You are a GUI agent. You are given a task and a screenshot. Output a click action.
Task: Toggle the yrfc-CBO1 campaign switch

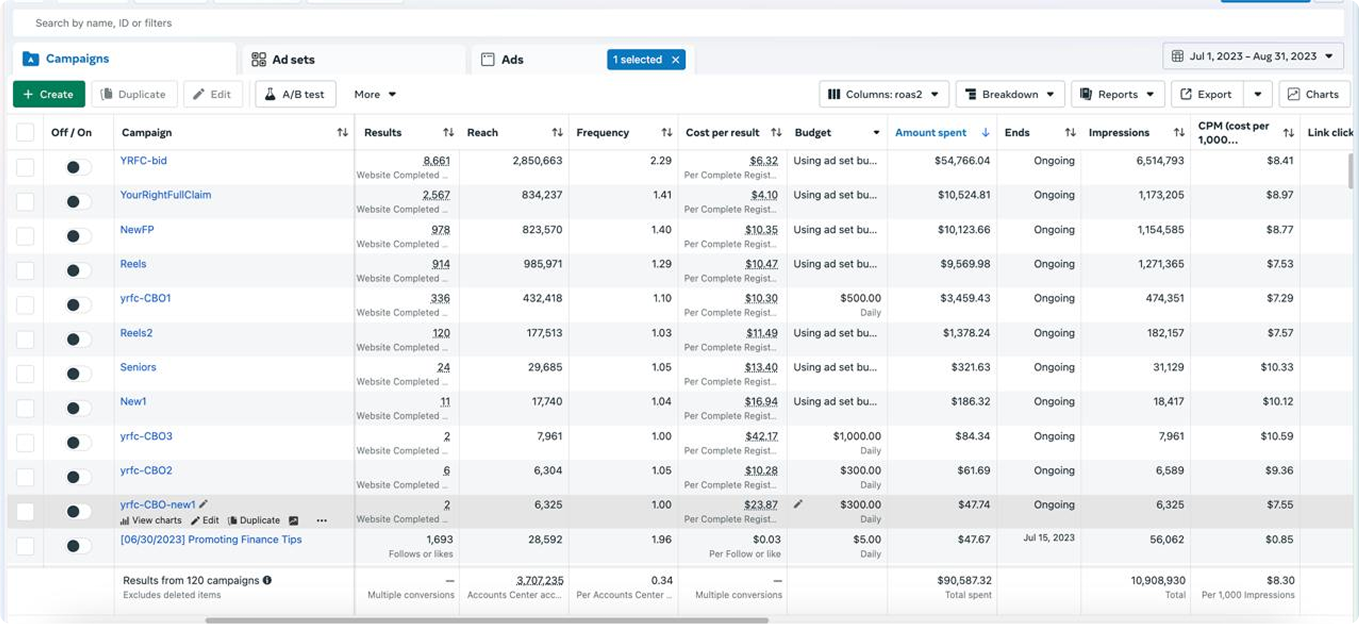pyautogui.click(x=78, y=305)
